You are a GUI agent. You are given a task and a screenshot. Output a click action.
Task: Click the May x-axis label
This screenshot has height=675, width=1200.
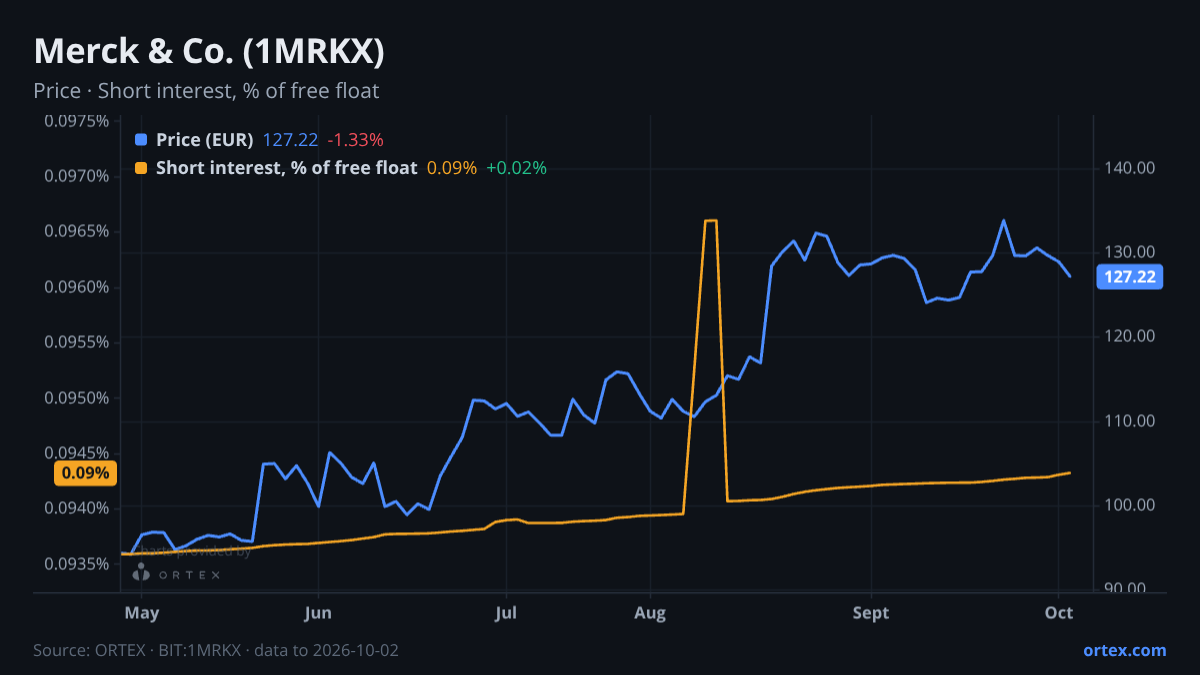(x=142, y=612)
